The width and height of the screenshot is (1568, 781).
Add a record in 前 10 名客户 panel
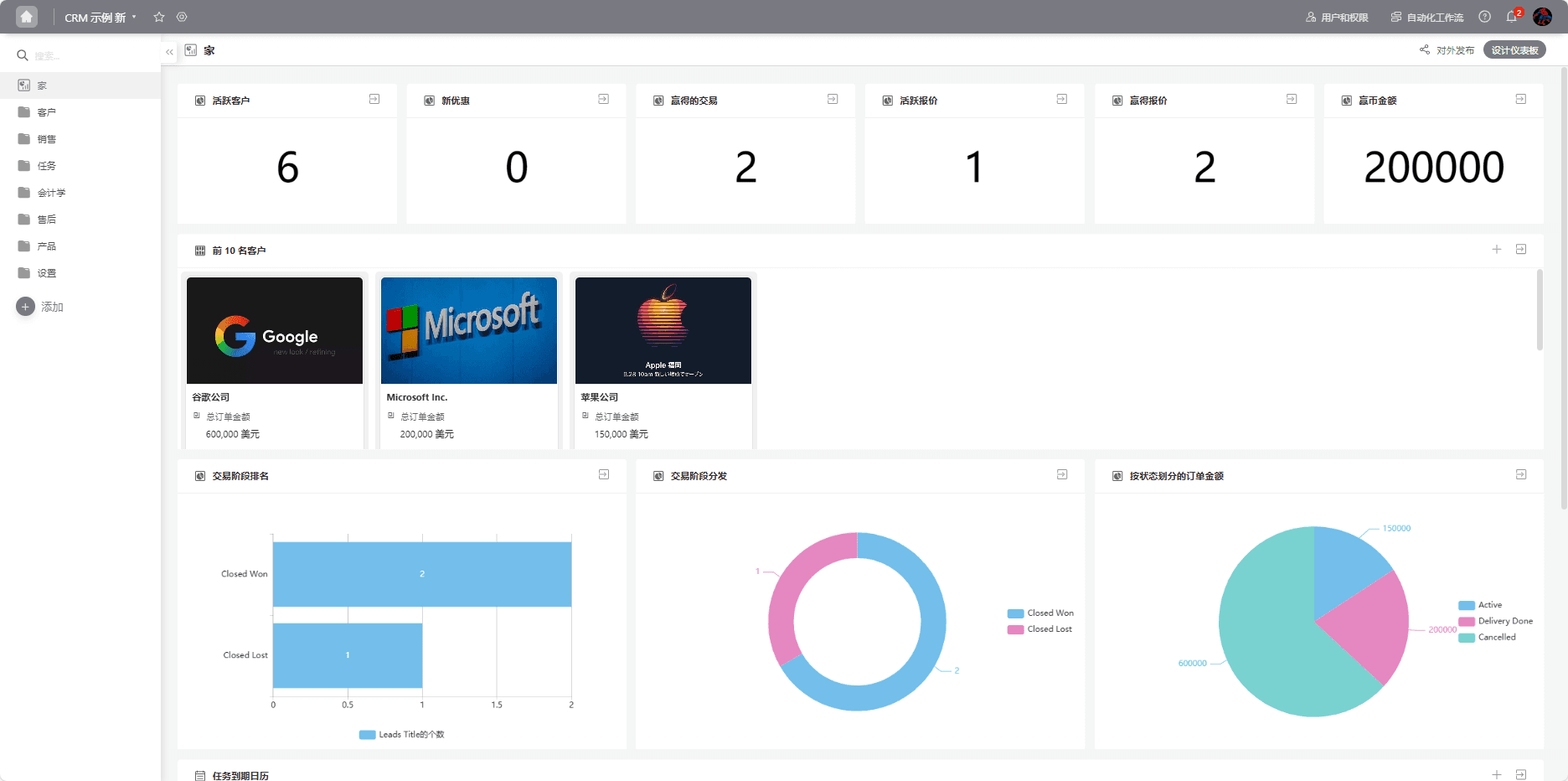click(x=1497, y=250)
